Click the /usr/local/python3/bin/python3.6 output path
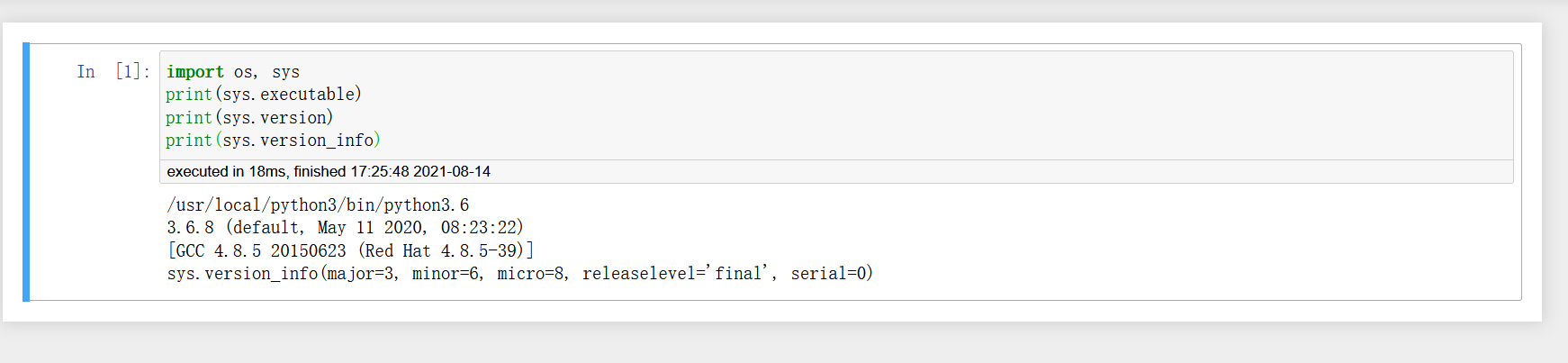Screen dimensions: 1568x363 318,205
